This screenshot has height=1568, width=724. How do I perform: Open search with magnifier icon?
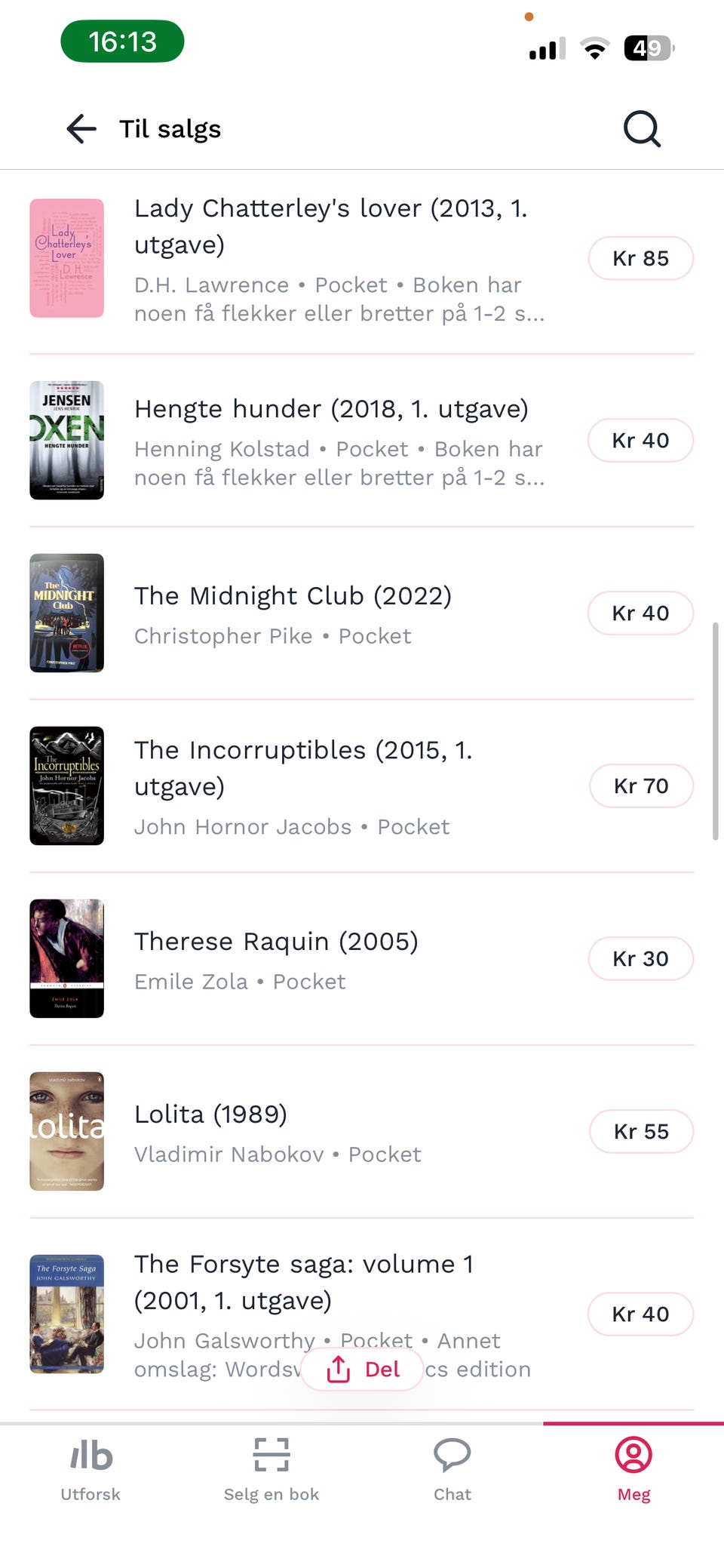pos(642,129)
